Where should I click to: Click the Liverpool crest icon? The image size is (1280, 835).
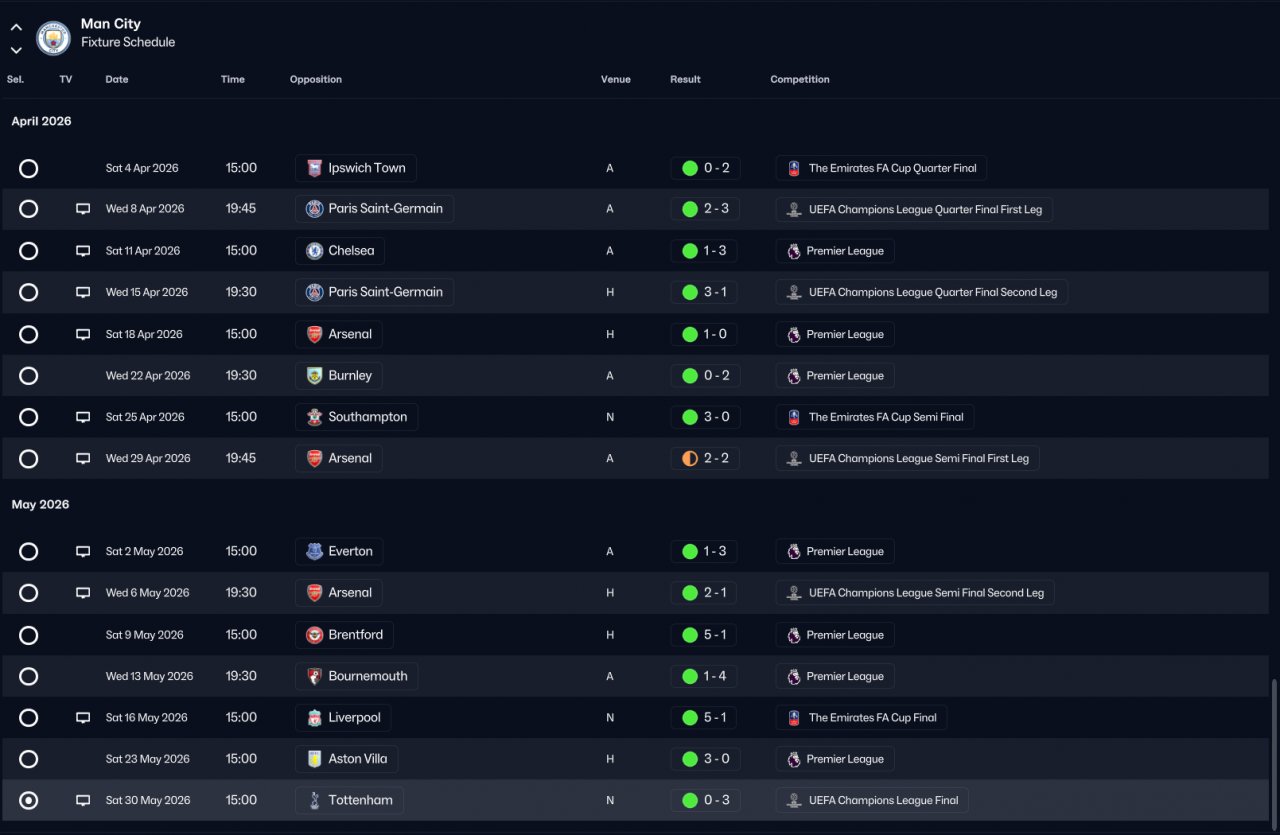coord(314,718)
